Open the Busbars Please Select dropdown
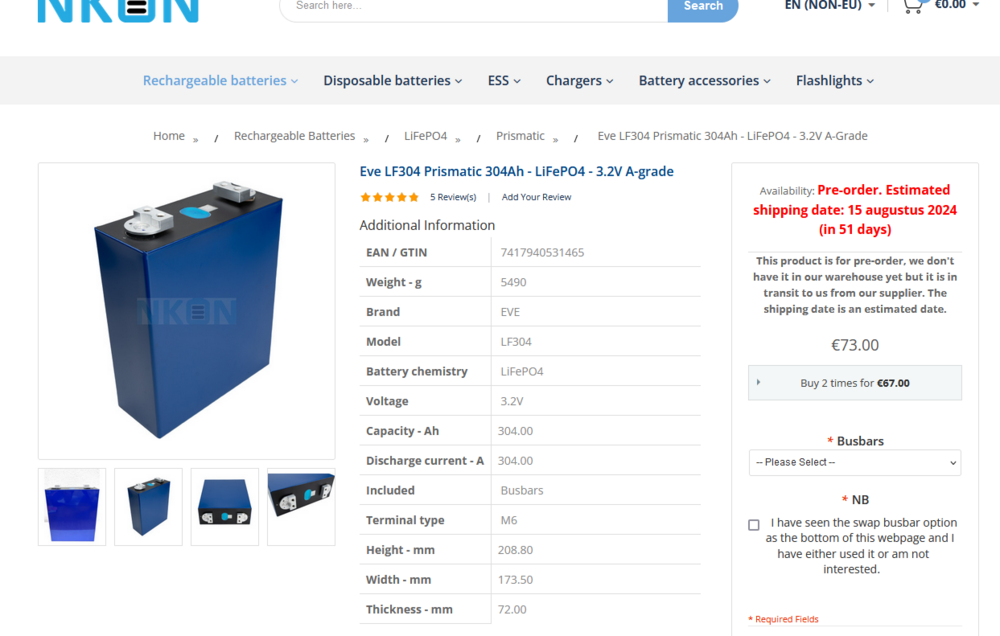Image resolution: width=1000 pixels, height=636 pixels. click(x=855, y=462)
